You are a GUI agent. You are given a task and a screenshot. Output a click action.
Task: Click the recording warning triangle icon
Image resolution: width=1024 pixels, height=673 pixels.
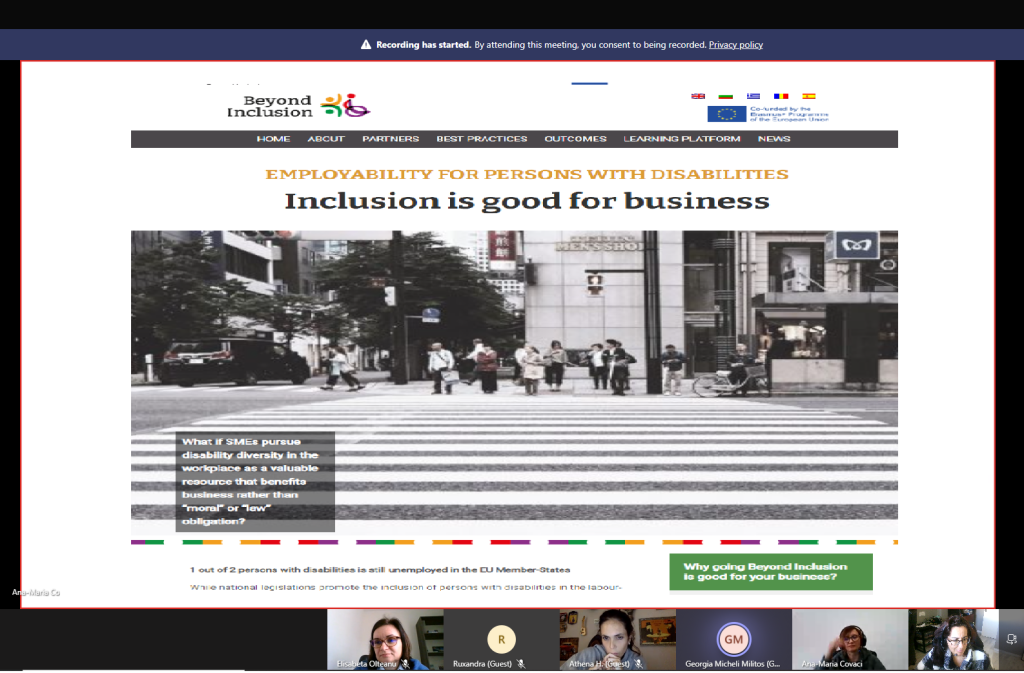click(x=366, y=45)
